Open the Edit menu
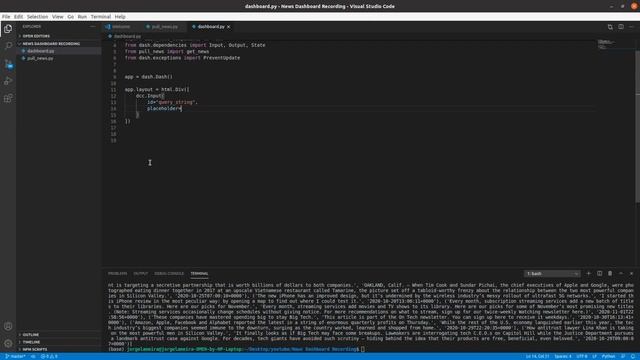 (19, 17)
